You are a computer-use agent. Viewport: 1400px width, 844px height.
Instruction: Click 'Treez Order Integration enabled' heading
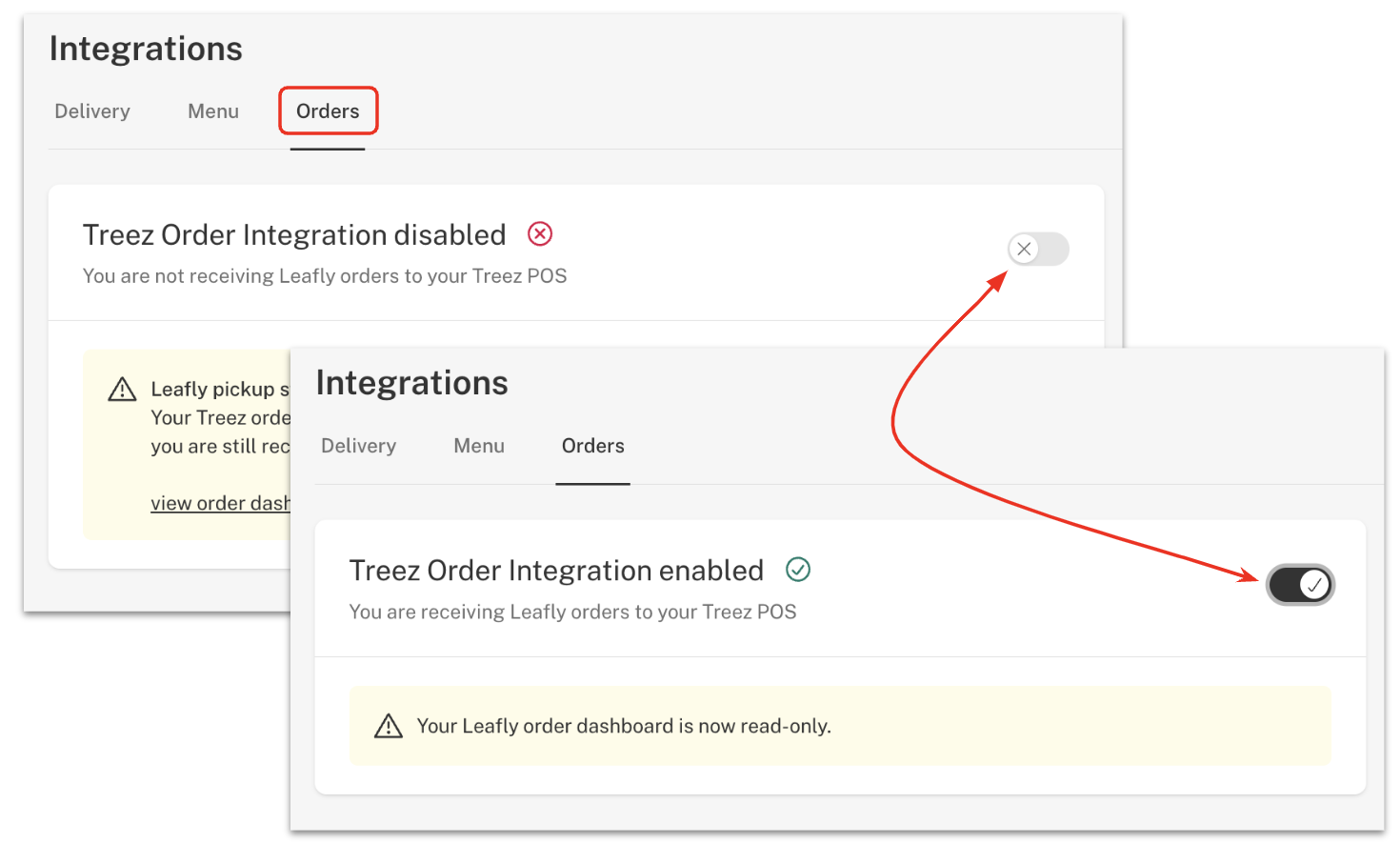[556, 571]
